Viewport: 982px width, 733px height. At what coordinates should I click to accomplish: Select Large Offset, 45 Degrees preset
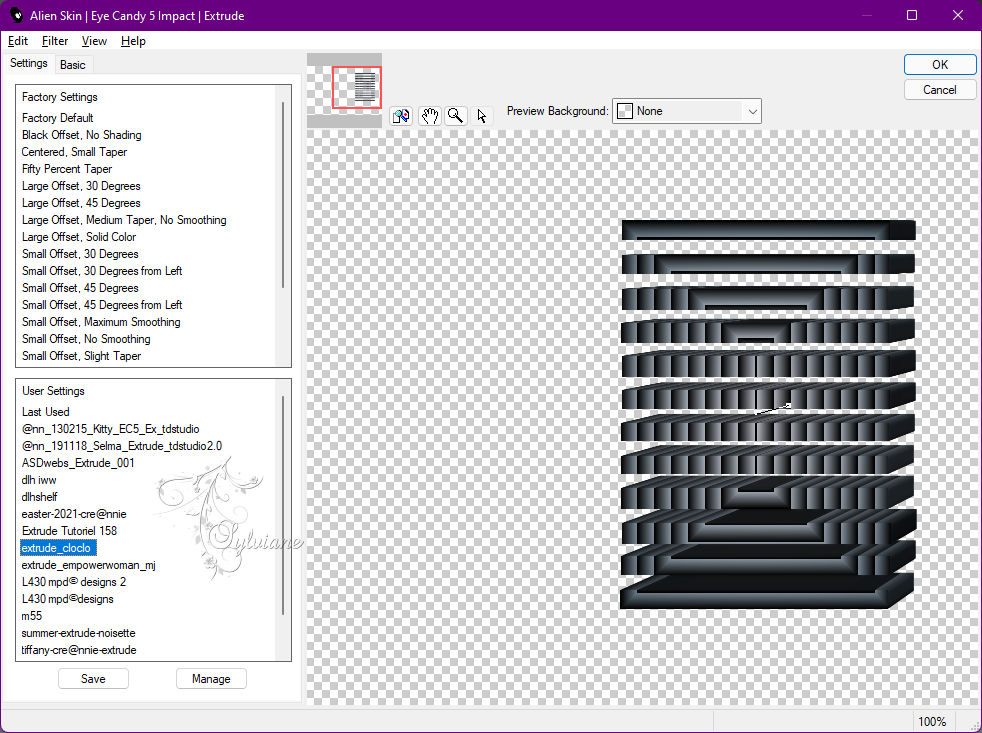(x=81, y=203)
